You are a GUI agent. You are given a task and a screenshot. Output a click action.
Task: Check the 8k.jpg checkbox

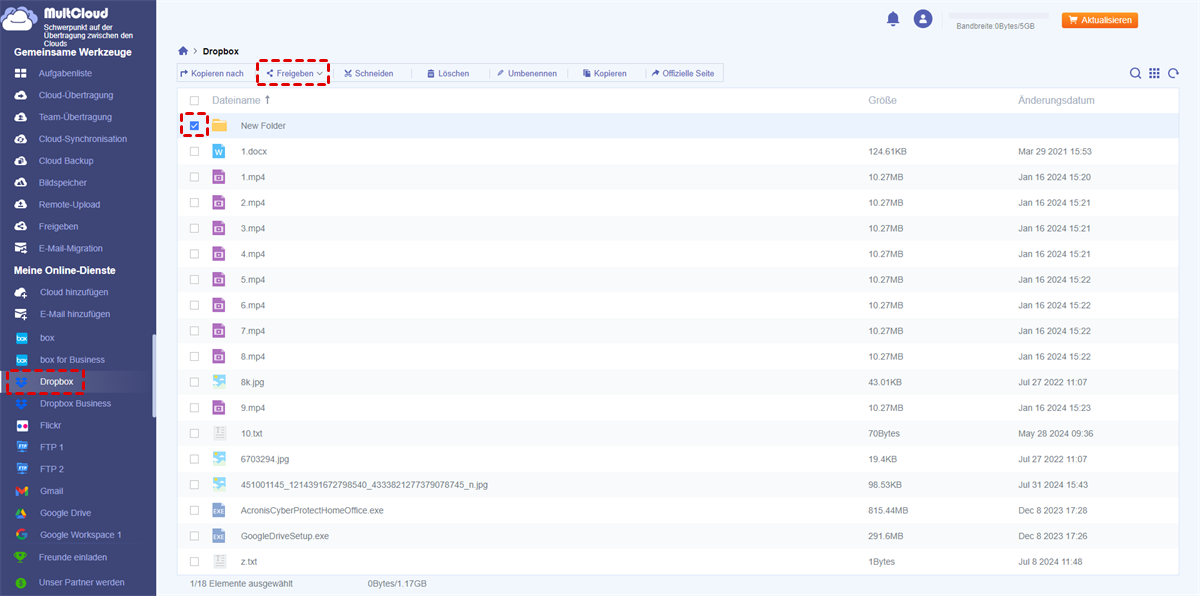point(194,382)
